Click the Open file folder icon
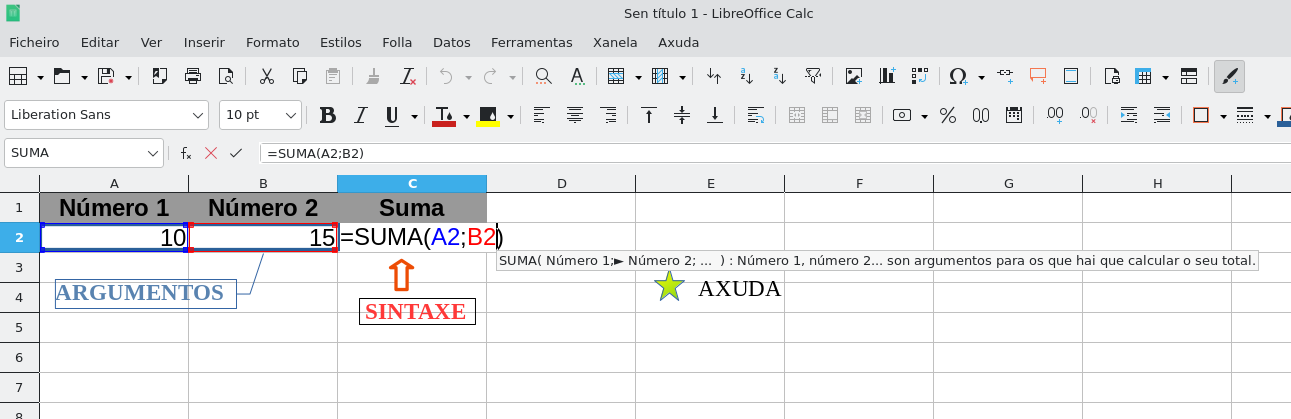This screenshot has height=419, width=1291. pyautogui.click(x=62, y=76)
